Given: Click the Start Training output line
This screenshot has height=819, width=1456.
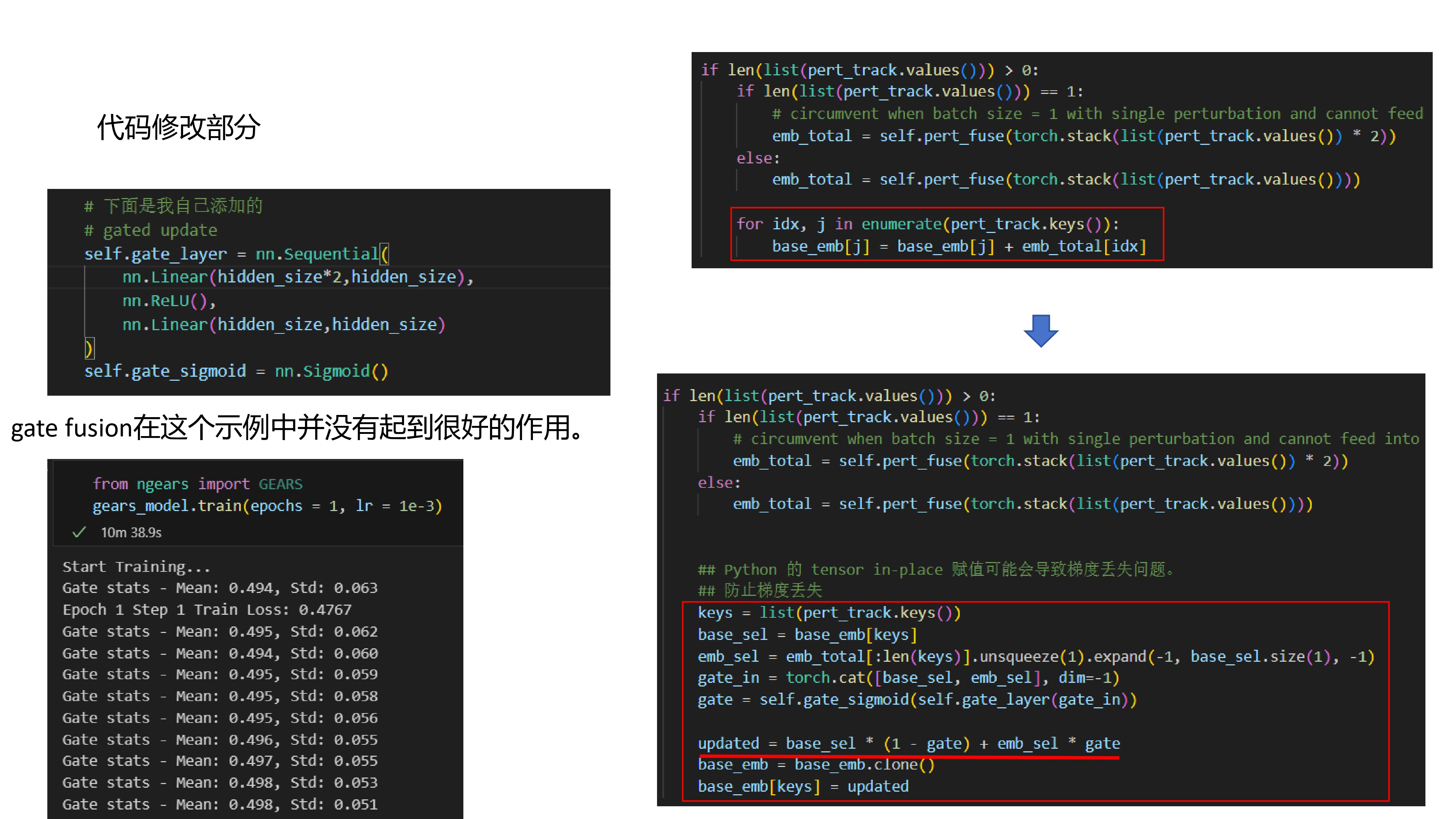Looking at the screenshot, I should pos(136,566).
